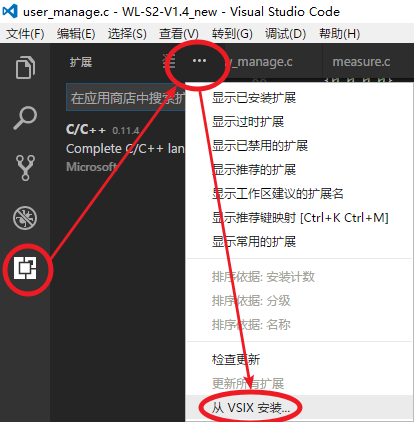Switch to the measure.c tab
This screenshot has width=414, height=422.
(361, 62)
